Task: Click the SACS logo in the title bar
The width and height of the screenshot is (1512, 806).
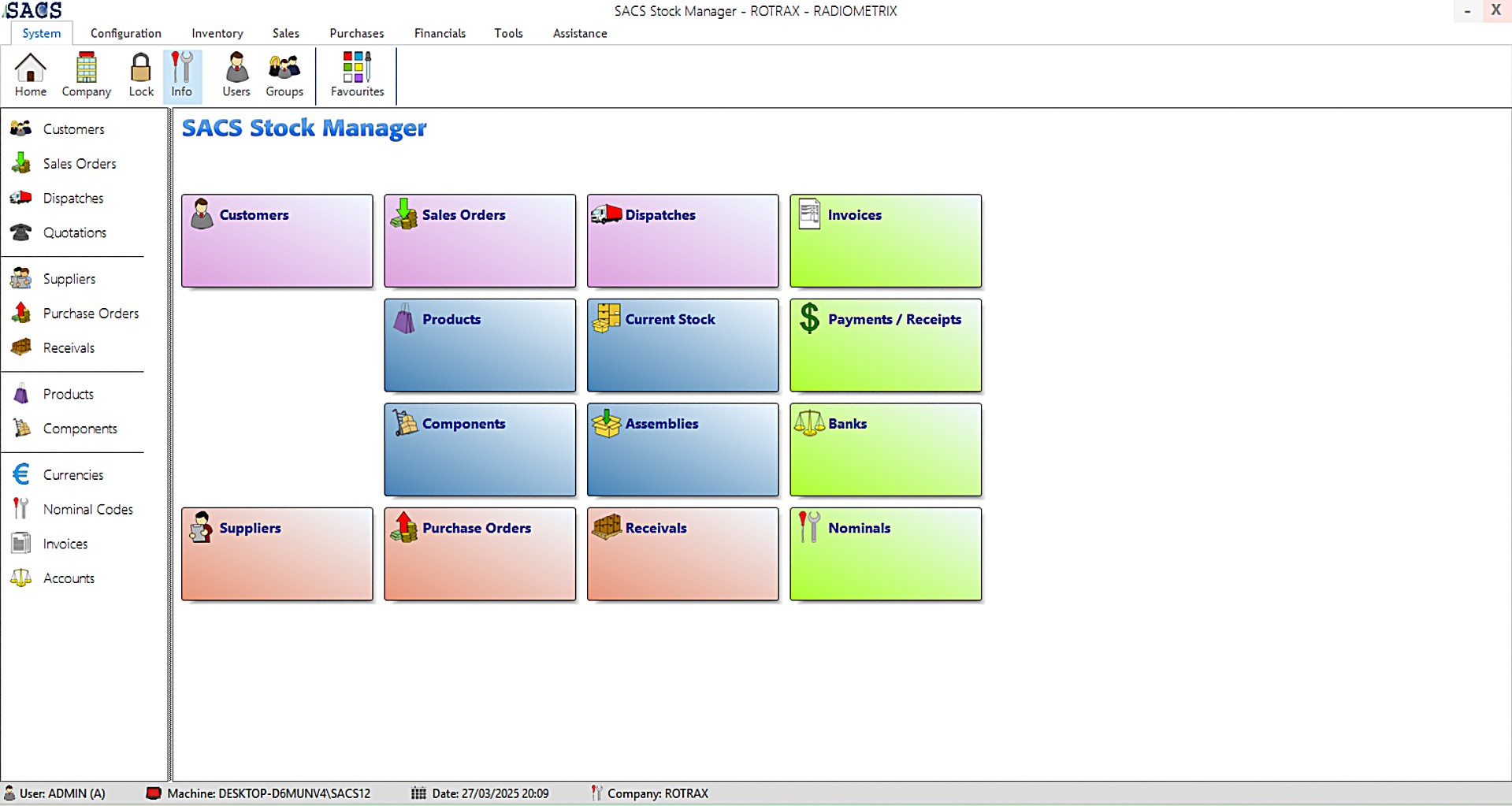Action: (32, 10)
